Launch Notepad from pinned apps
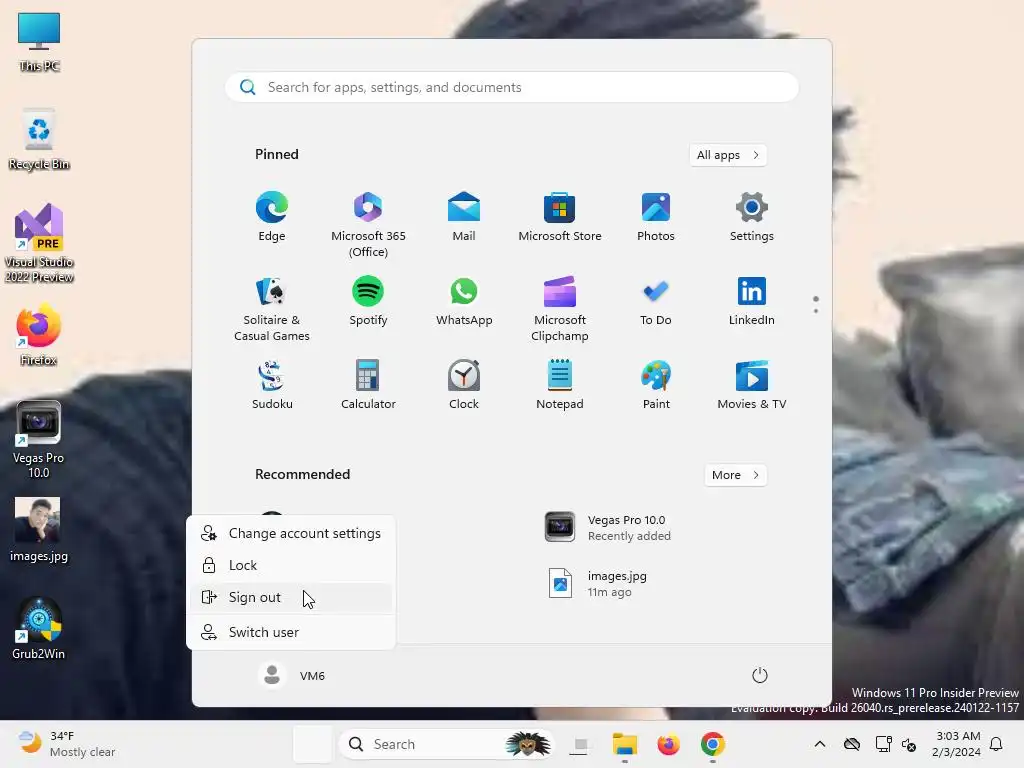Viewport: 1024px width, 768px height. coord(560,385)
